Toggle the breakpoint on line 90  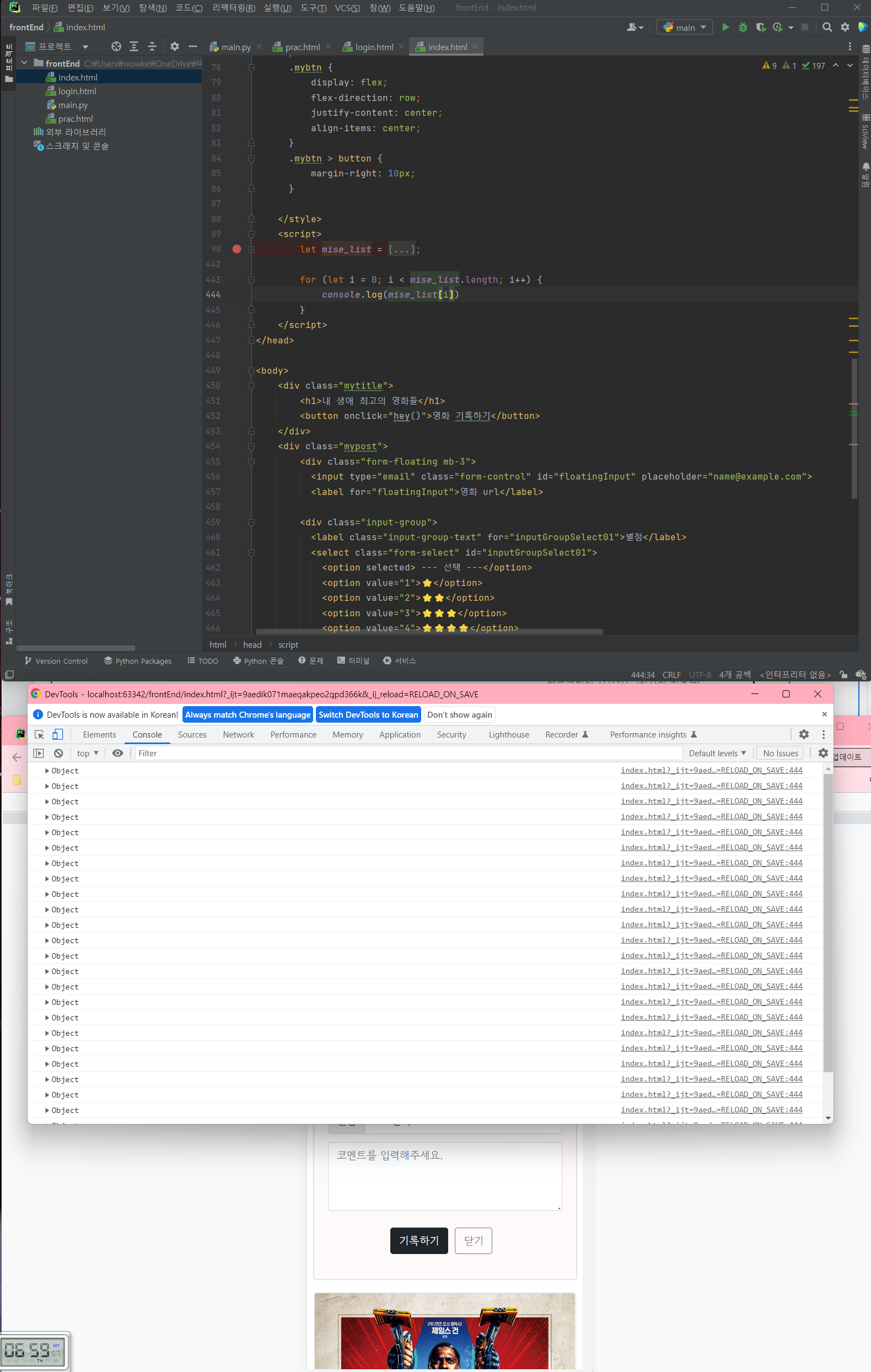pyautogui.click(x=237, y=249)
